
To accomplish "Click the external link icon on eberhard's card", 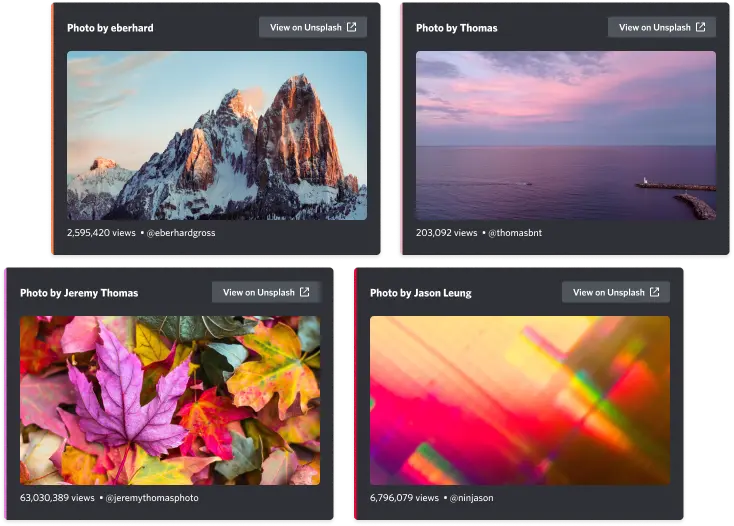I will pos(351,27).
